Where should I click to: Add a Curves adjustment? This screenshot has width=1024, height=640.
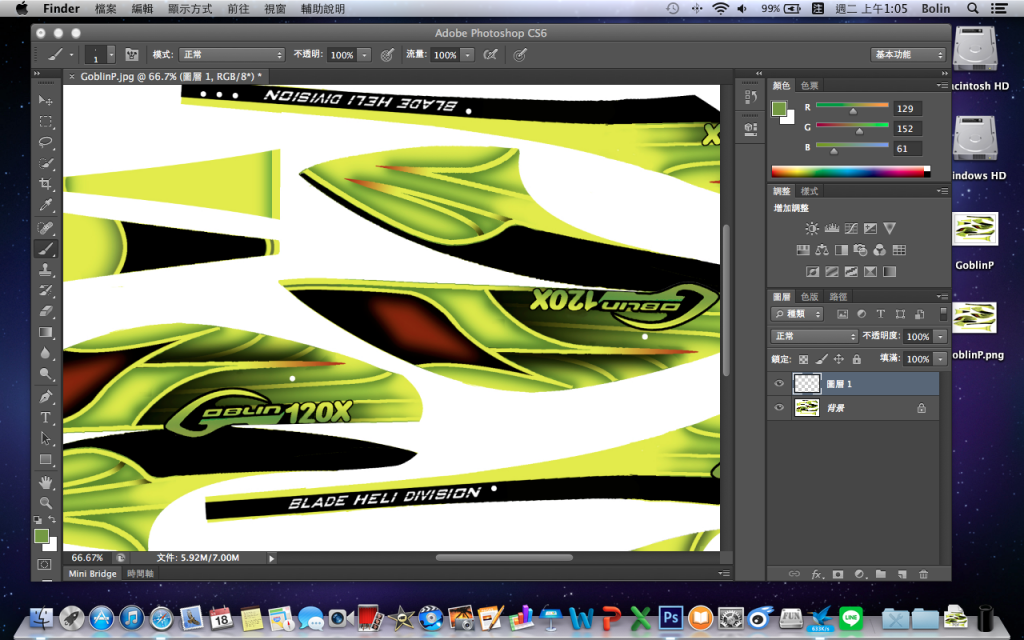pyautogui.click(x=851, y=228)
